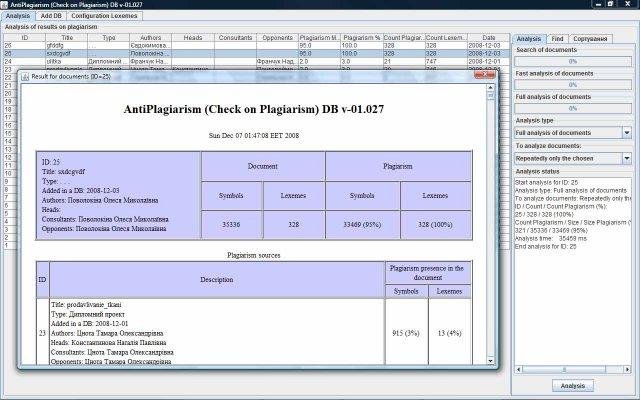
Task: Close the Result for documents dialog
Action: 484,75
